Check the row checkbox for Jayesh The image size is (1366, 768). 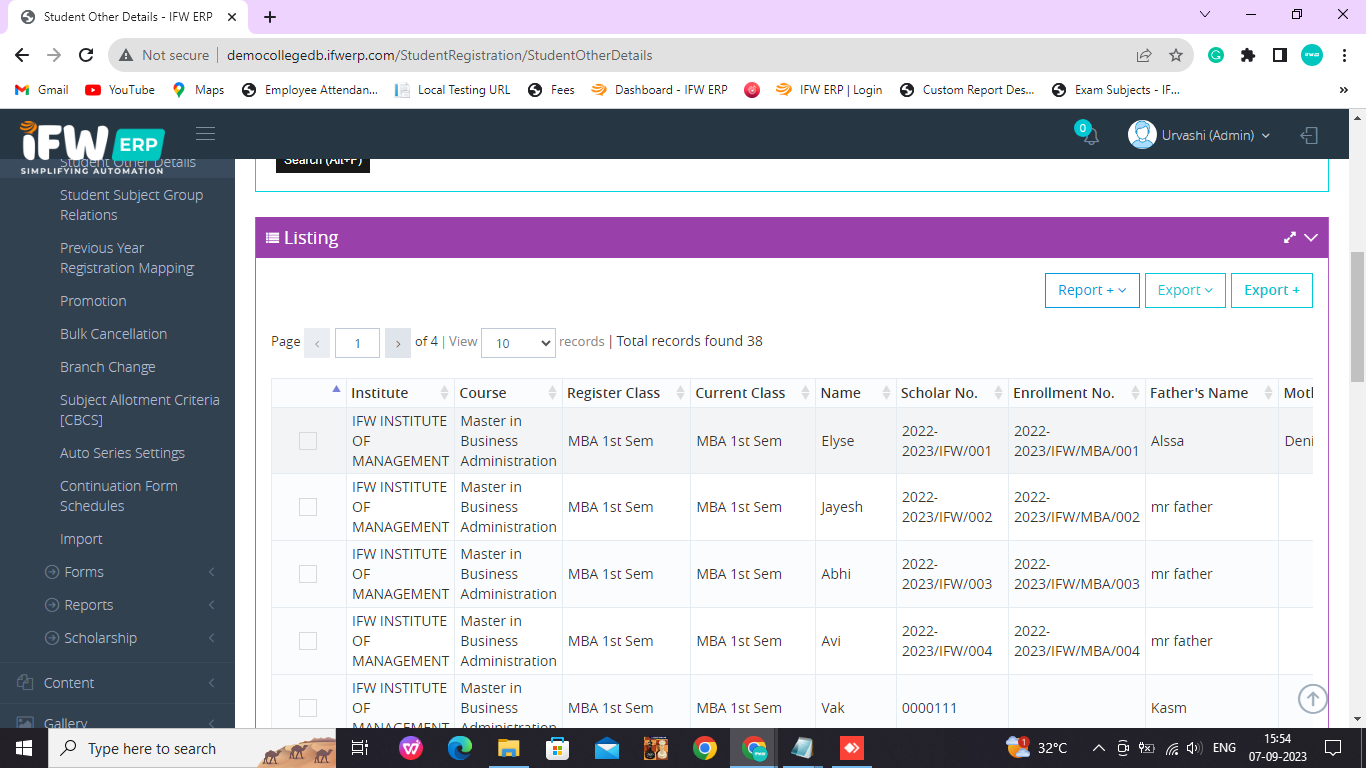coord(308,507)
